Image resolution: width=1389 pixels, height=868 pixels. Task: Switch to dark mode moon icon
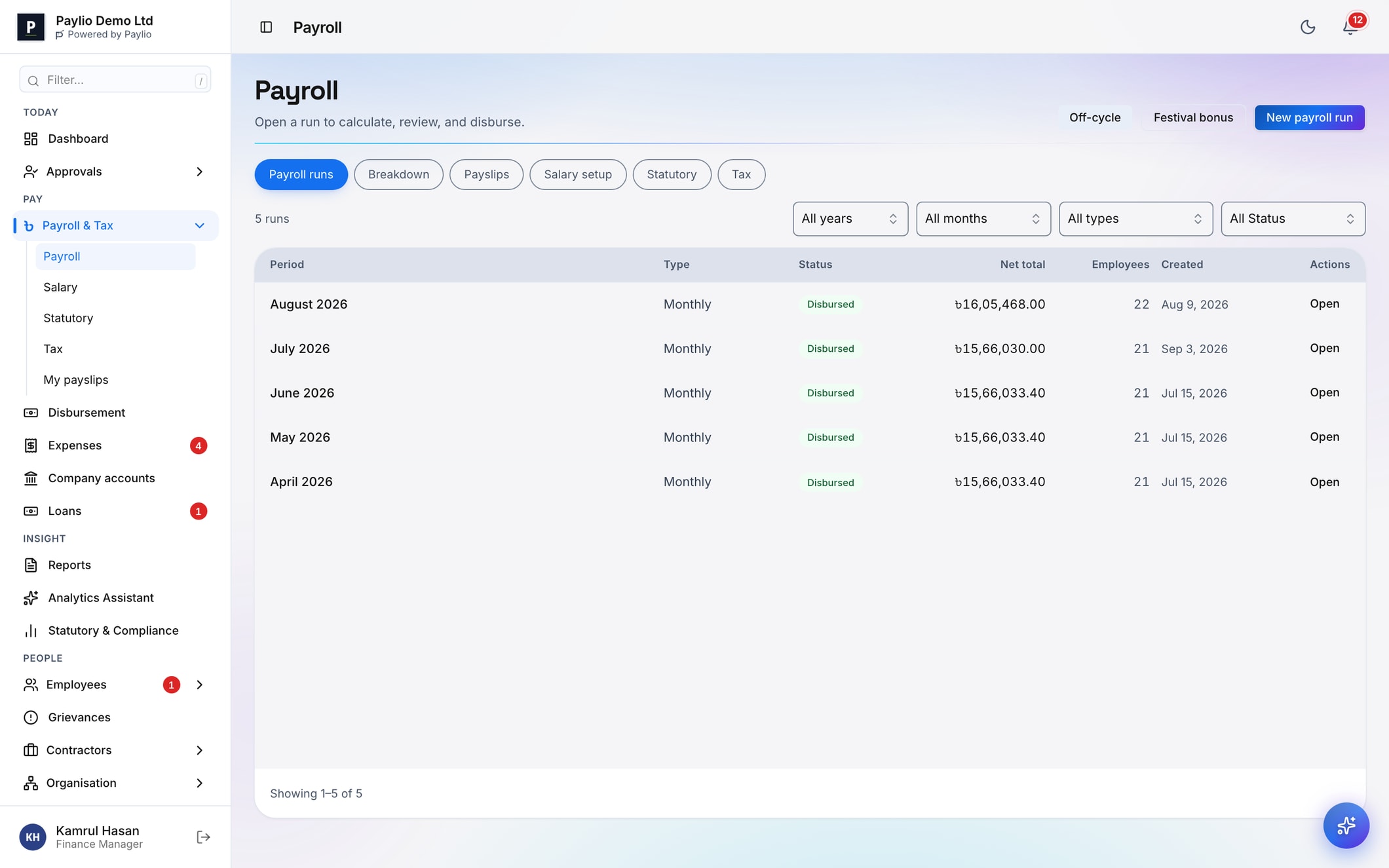click(1308, 27)
